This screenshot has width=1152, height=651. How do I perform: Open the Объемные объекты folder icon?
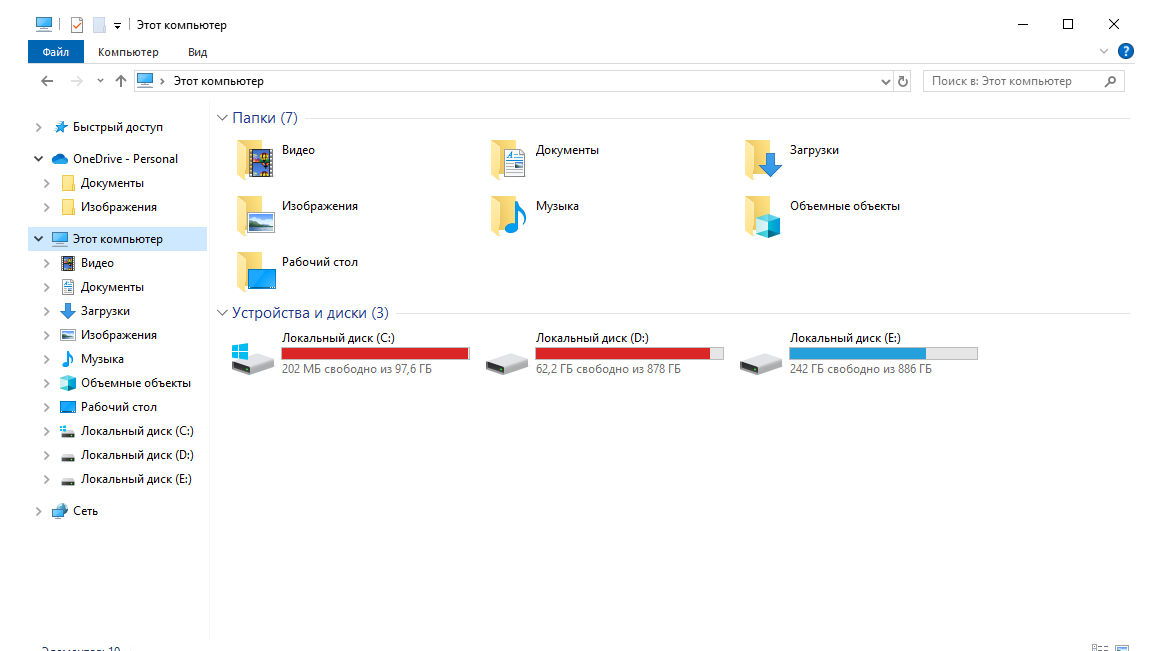[763, 216]
